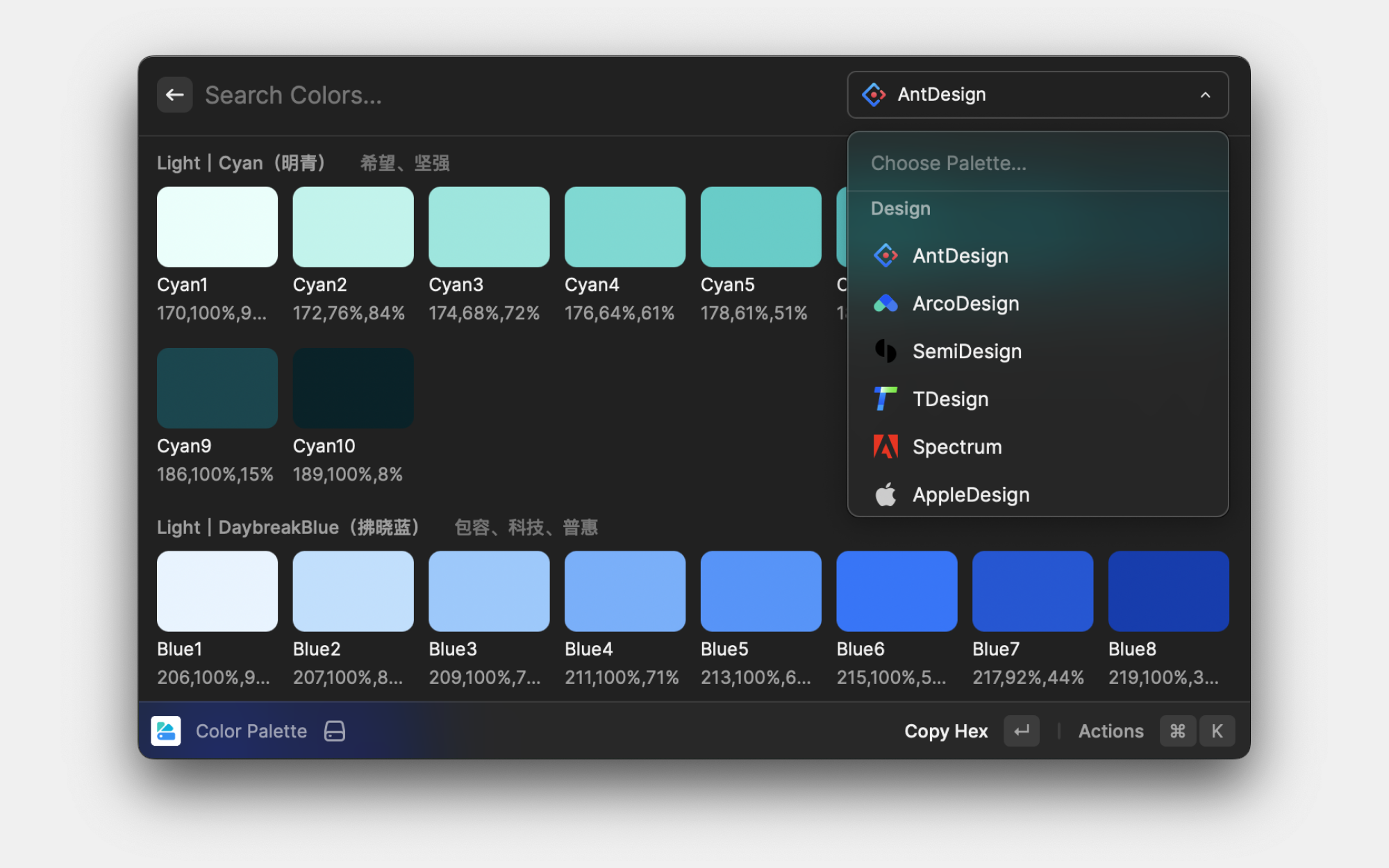
Task: Pick the Blue6 color swatch
Action: pos(896,591)
